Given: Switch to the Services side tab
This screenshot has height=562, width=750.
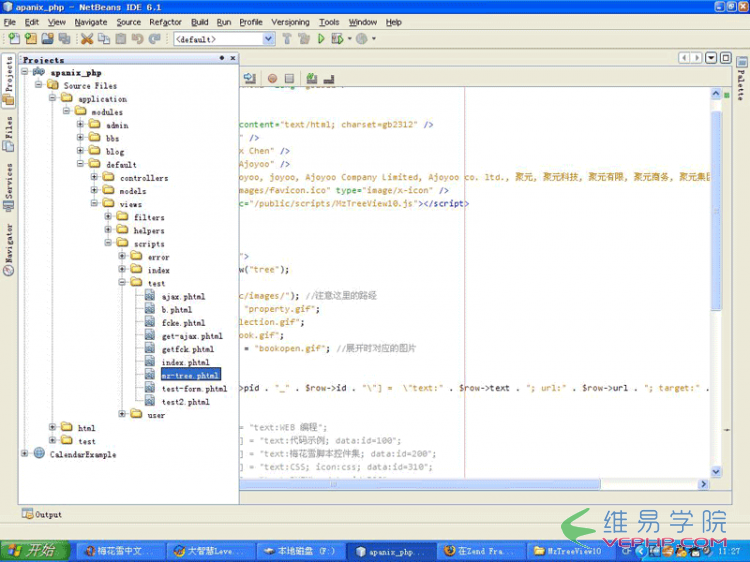Looking at the screenshot, I should tap(9, 187).
